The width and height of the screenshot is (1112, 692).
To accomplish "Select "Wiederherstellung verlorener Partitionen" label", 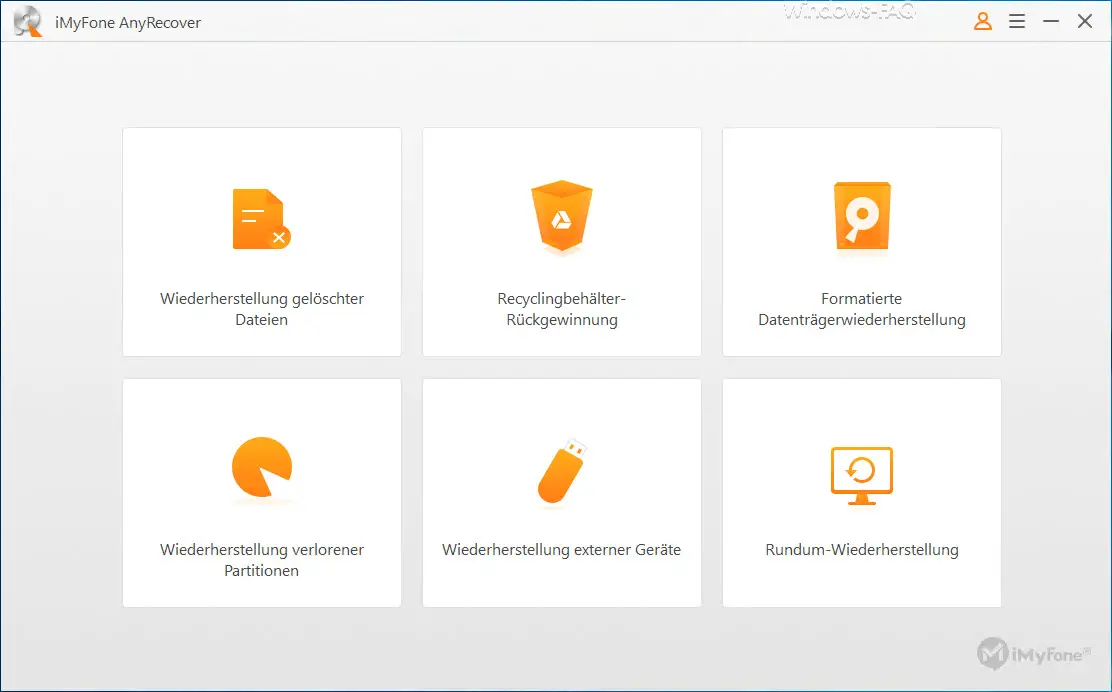I will coord(262,560).
